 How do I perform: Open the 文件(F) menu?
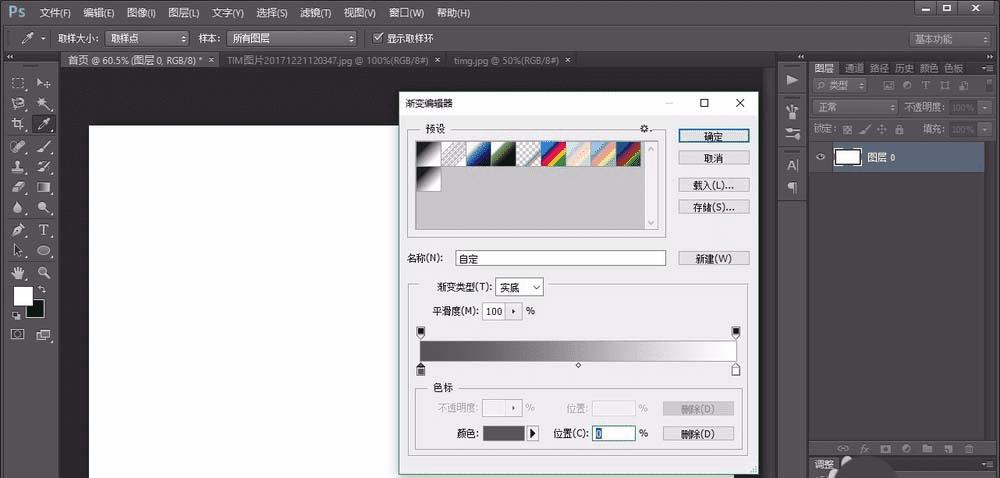pos(55,13)
